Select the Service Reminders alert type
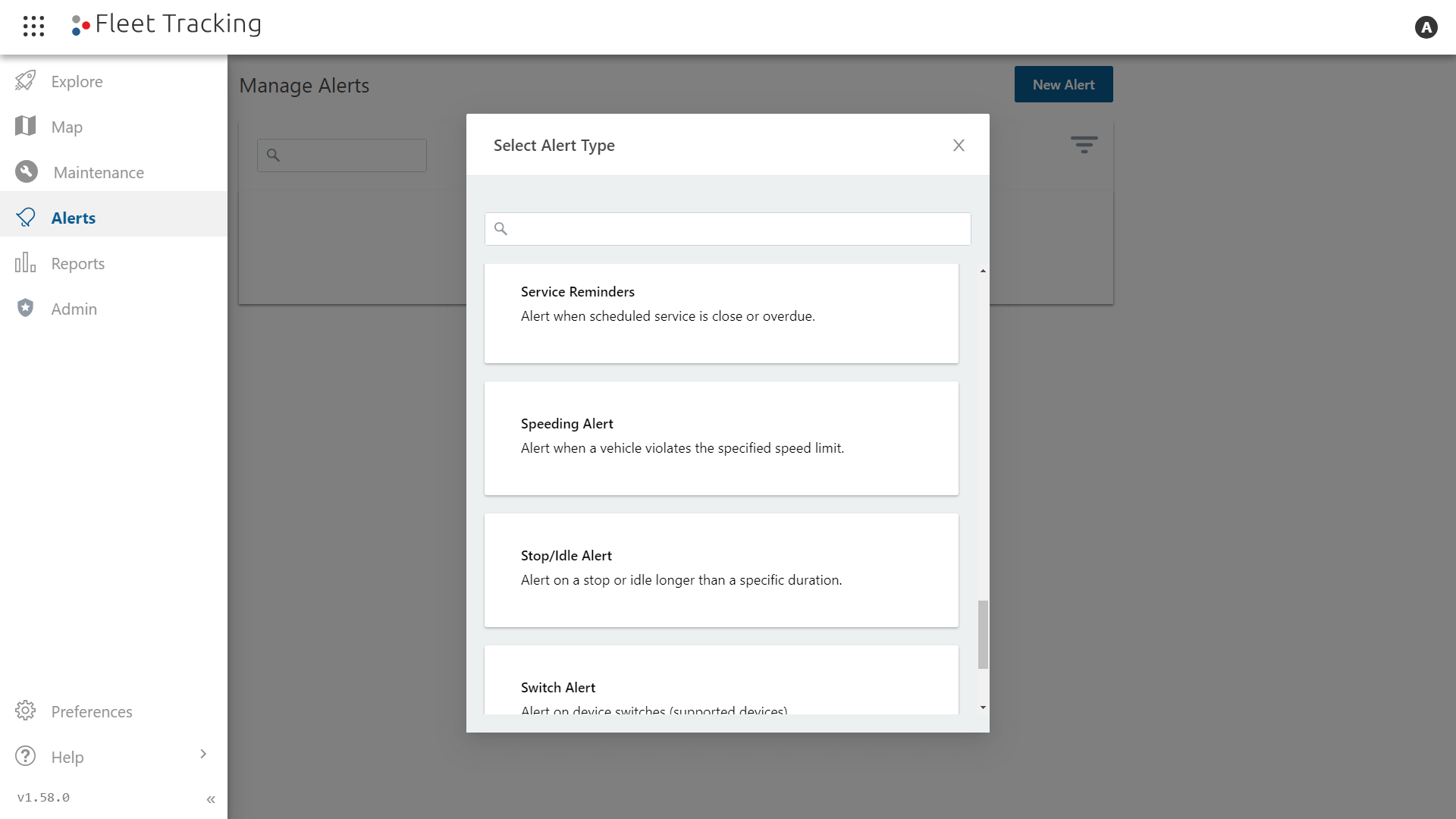 pos(721,313)
